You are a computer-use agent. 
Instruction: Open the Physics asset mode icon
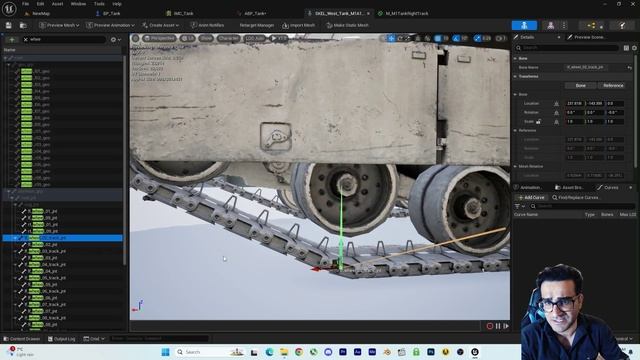[622, 25]
